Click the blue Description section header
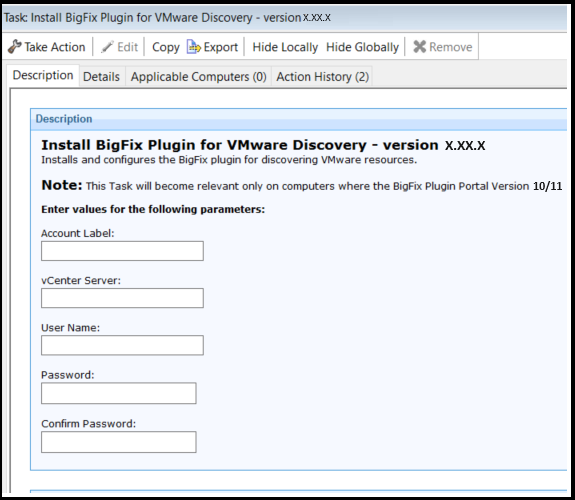Image resolution: width=575 pixels, height=500 pixels. pos(299,119)
